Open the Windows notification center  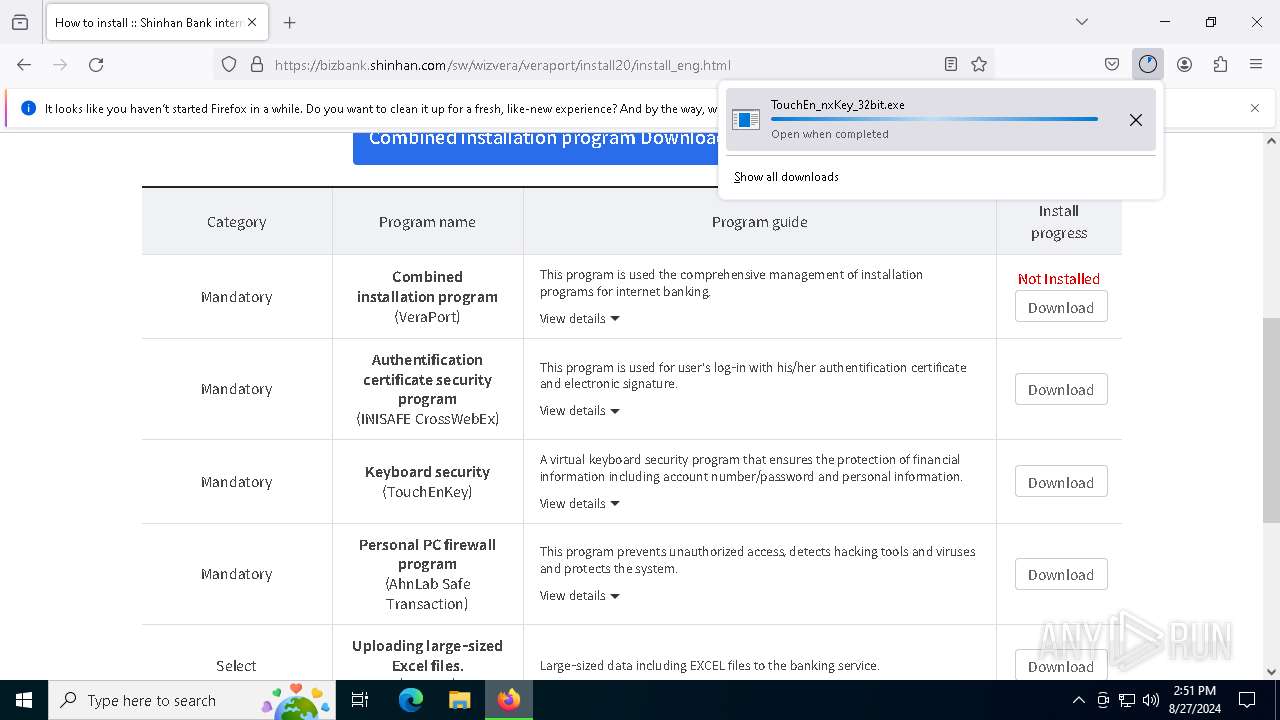coord(1247,700)
